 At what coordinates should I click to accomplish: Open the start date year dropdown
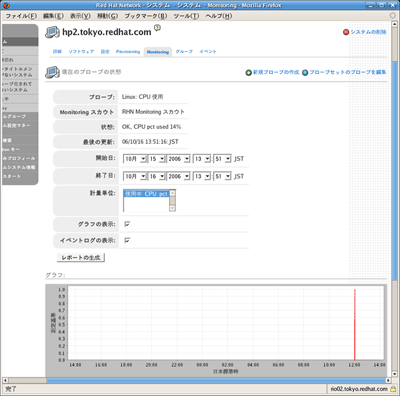click(178, 159)
